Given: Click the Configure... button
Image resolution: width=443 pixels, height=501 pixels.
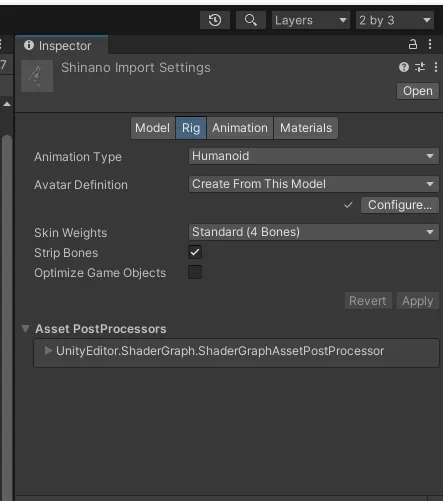Looking at the screenshot, I should tap(400, 205).
